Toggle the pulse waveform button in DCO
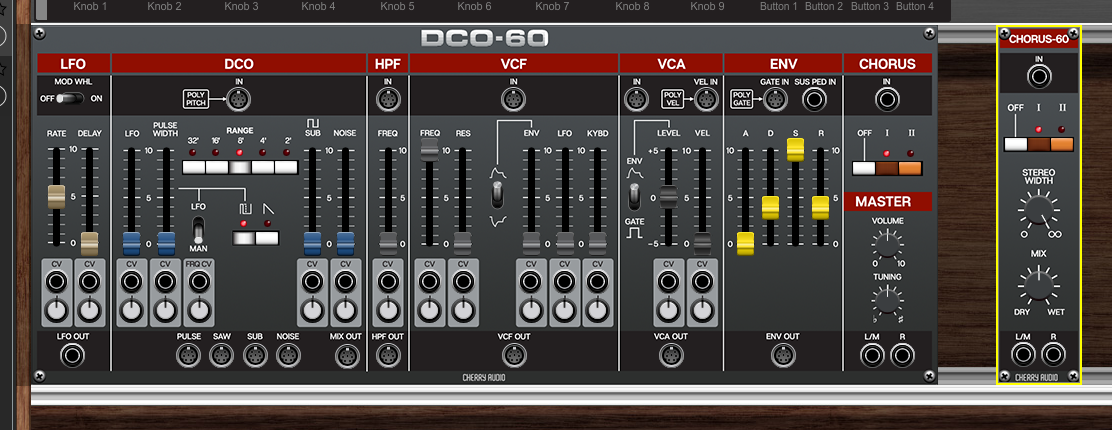1112x430 pixels. pos(244,238)
